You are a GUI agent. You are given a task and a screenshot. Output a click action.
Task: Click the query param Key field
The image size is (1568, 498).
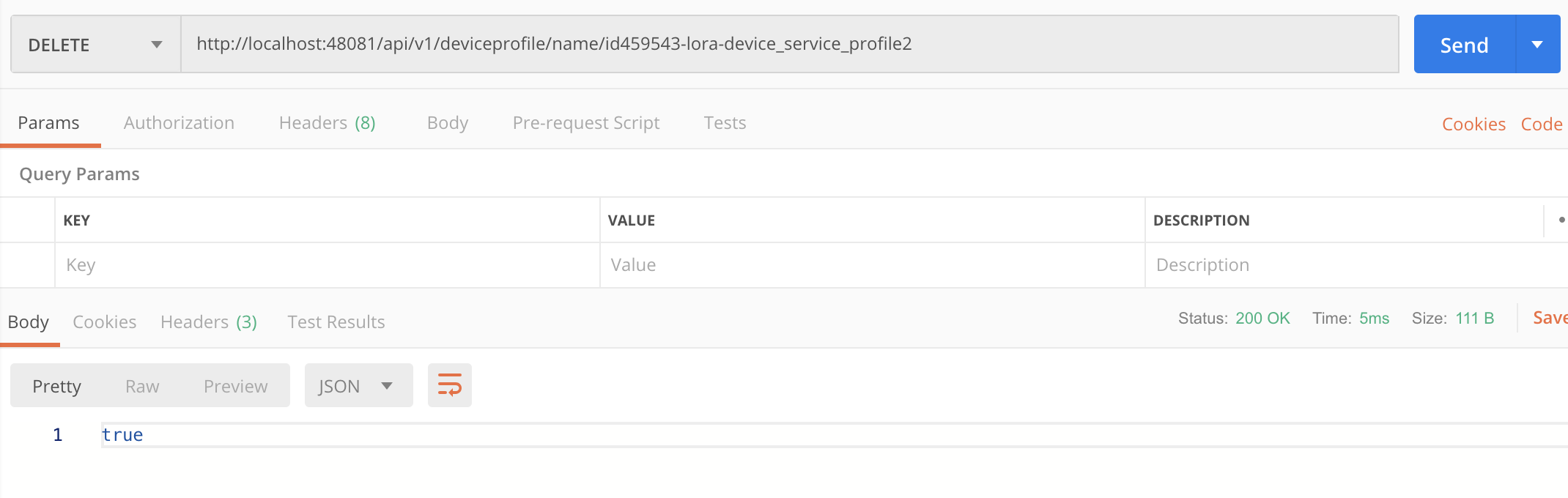point(327,265)
